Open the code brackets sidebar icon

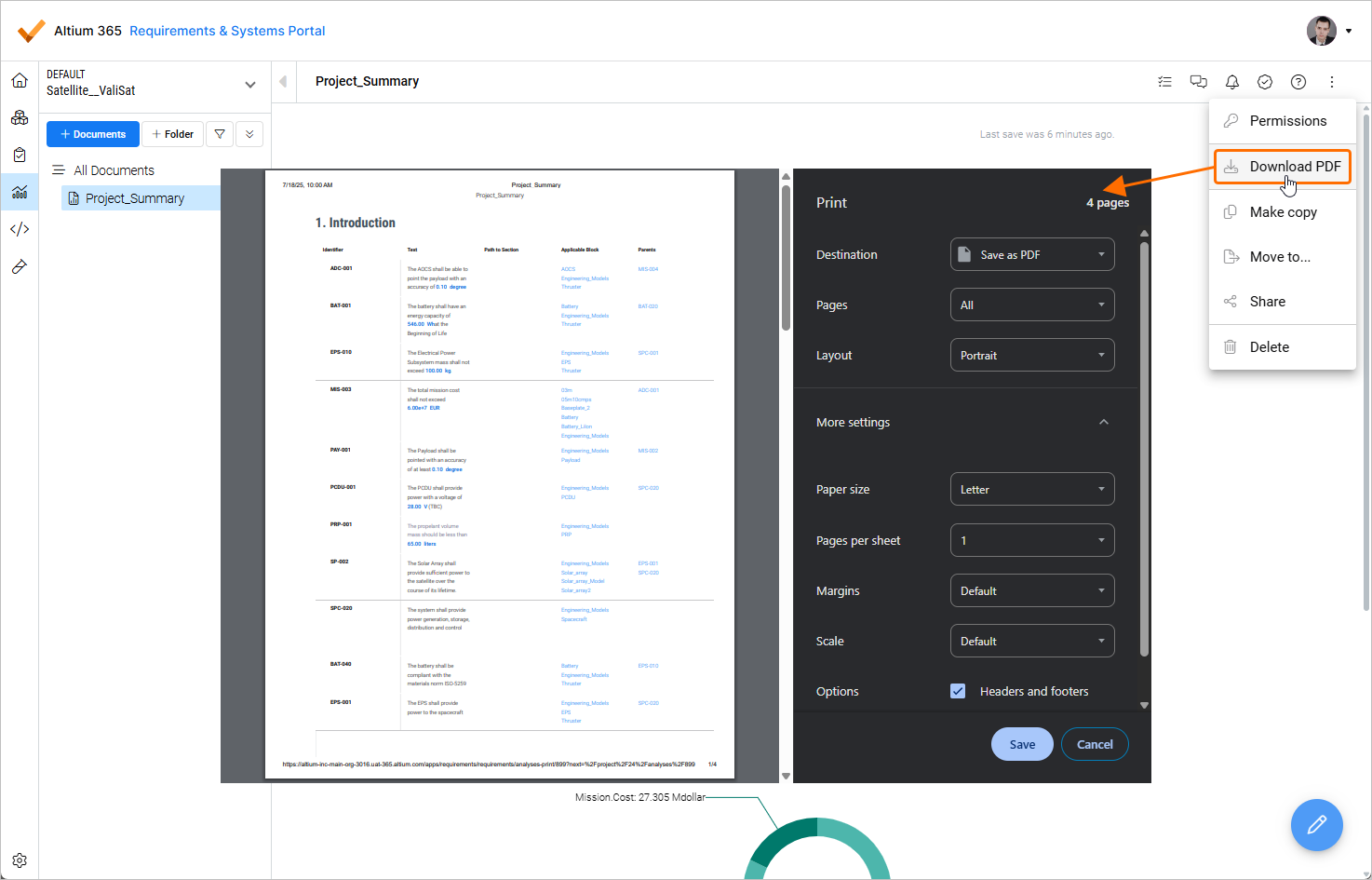click(20, 229)
